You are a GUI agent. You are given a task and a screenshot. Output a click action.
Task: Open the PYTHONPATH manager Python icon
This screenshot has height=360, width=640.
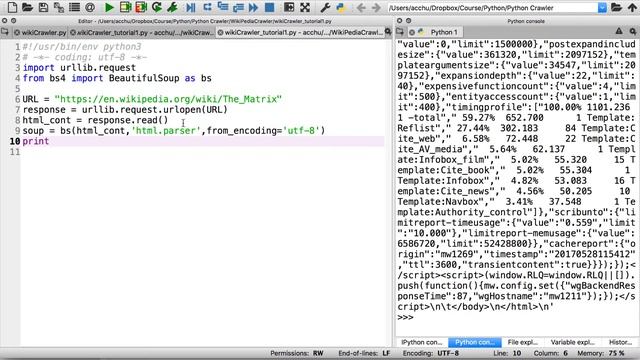click(x=341, y=7)
